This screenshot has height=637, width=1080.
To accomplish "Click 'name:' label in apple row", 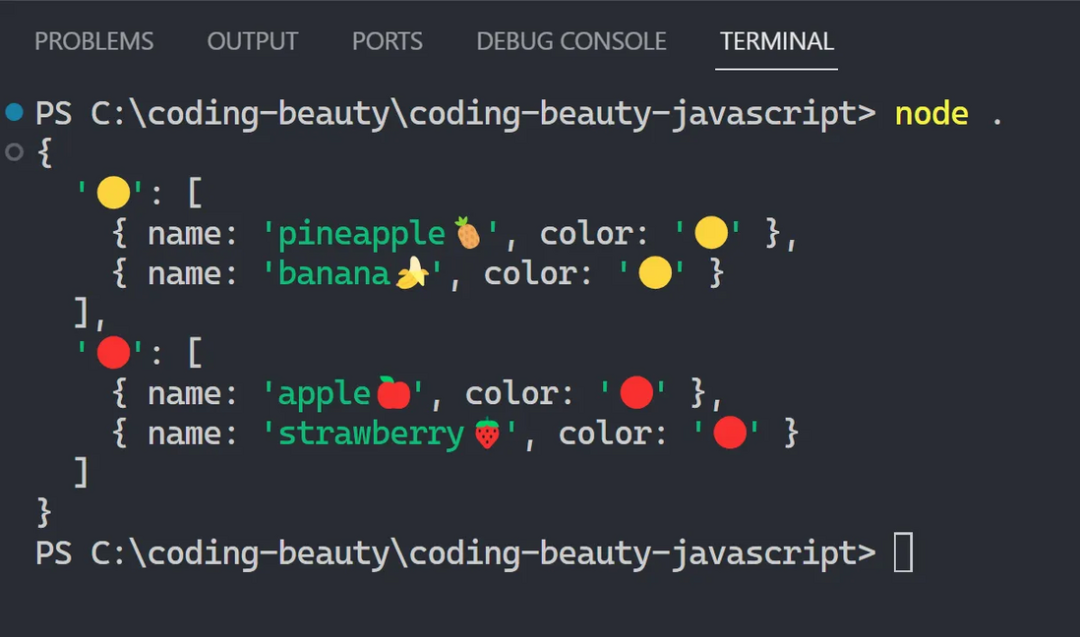I will [192, 394].
